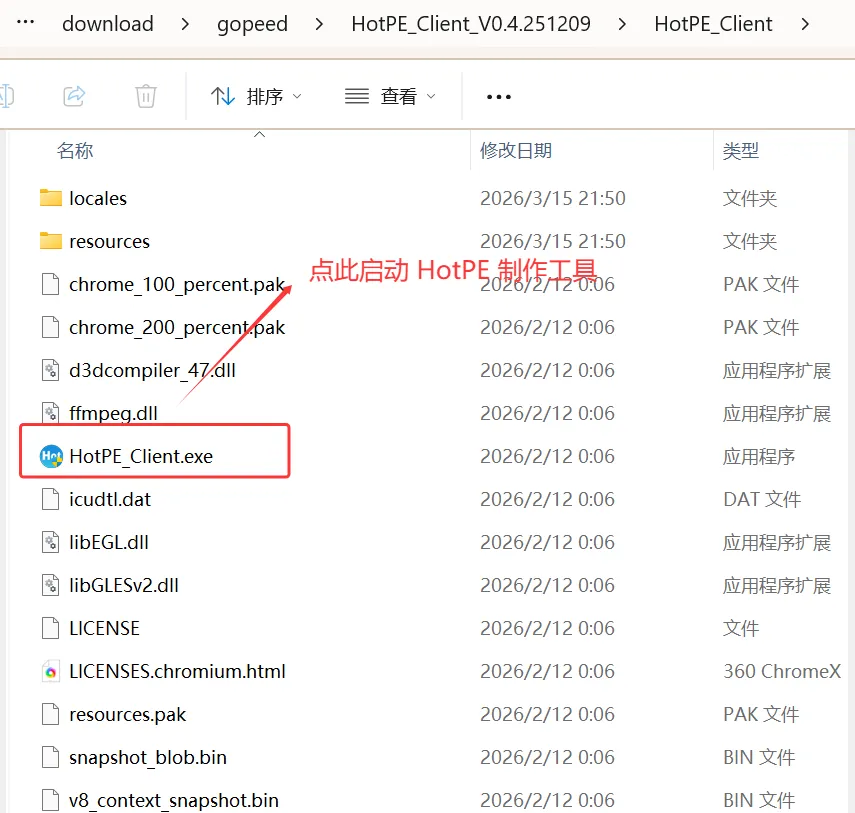Select the snapshot_blob.bin file icon

point(51,757)
